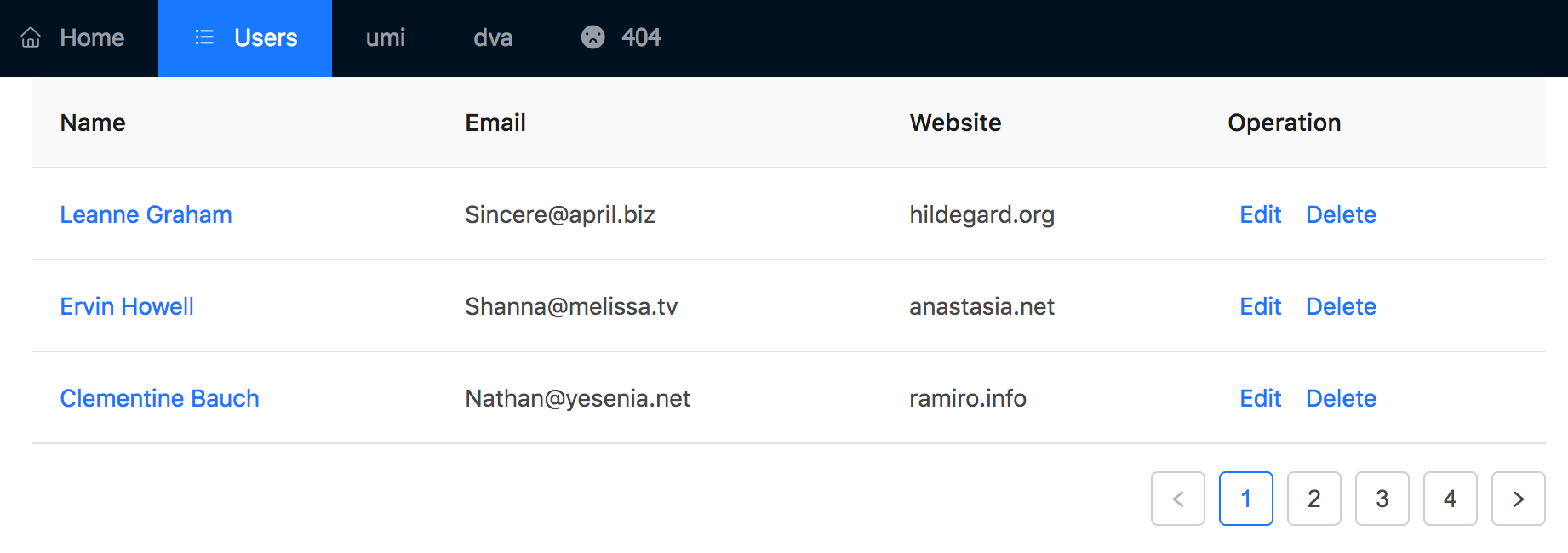Click the frown face icon beside 404
This screenshot has width=1568, height=553.
click(x=592, y=37)
